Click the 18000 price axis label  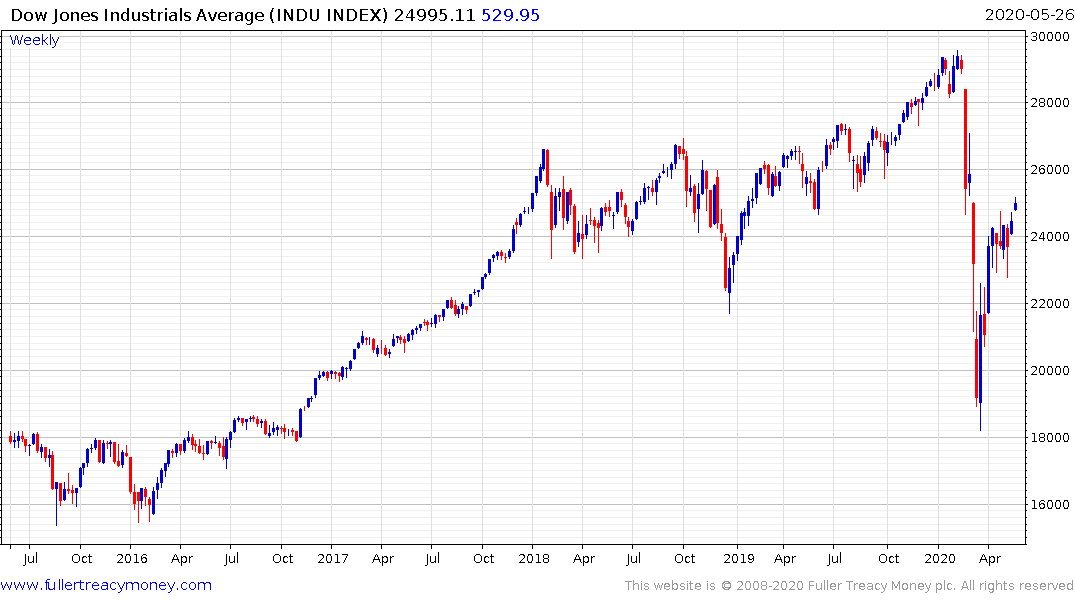[1050, 437]
